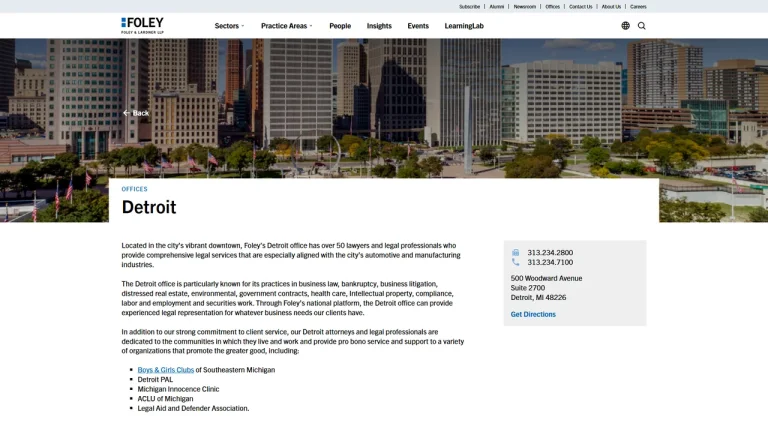This screenshot has height=432, width=768.
Task: Visit the Newsroom link
Action: 525,7
